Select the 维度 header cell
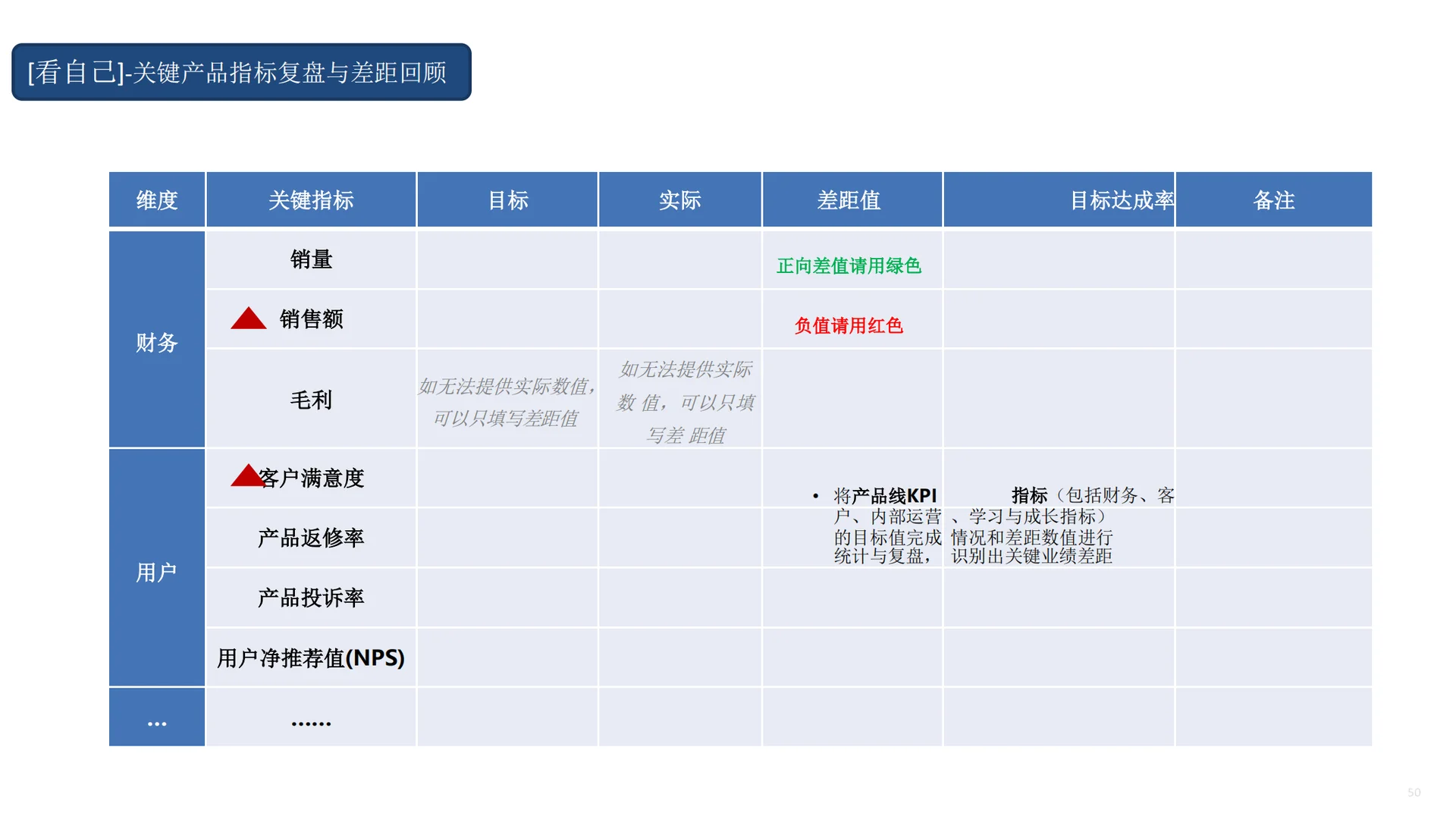Screen dimensions: 1456x819 pyautogui.click(x=157, y=199)
